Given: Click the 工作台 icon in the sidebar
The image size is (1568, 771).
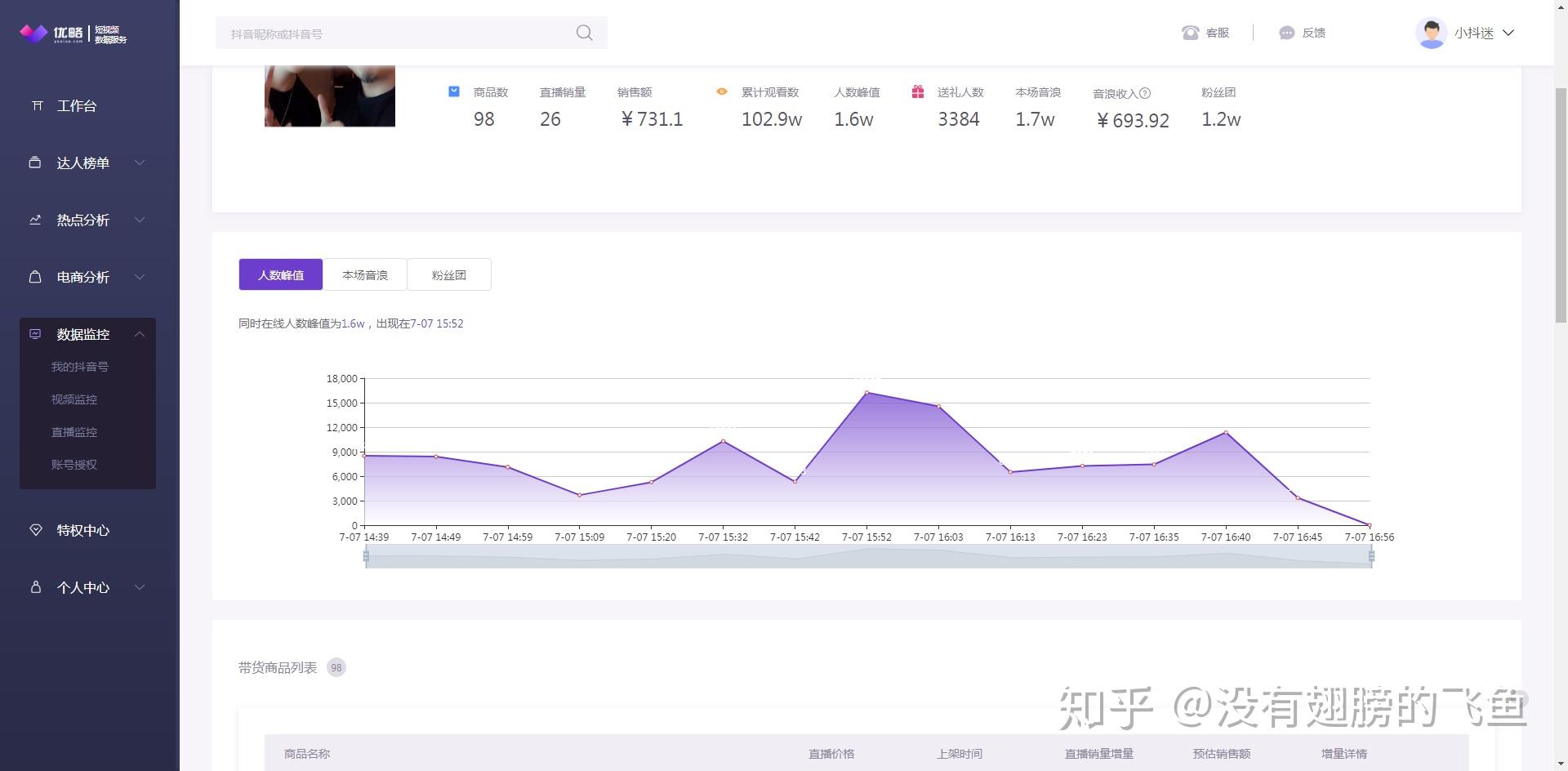Looking at the screenshot, I should (x=36, y=105).
